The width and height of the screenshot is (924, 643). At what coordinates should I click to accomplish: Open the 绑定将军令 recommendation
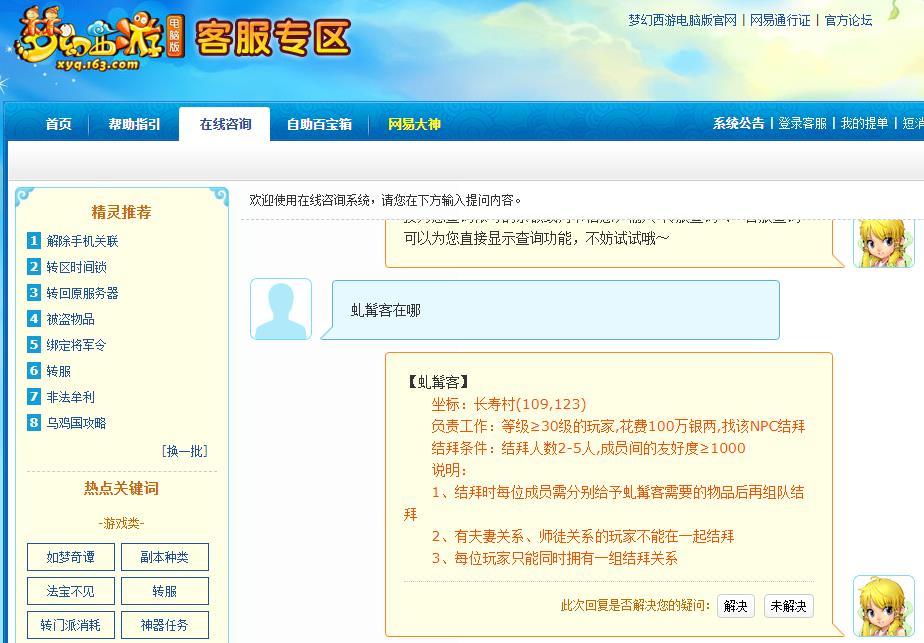point(77,345)
